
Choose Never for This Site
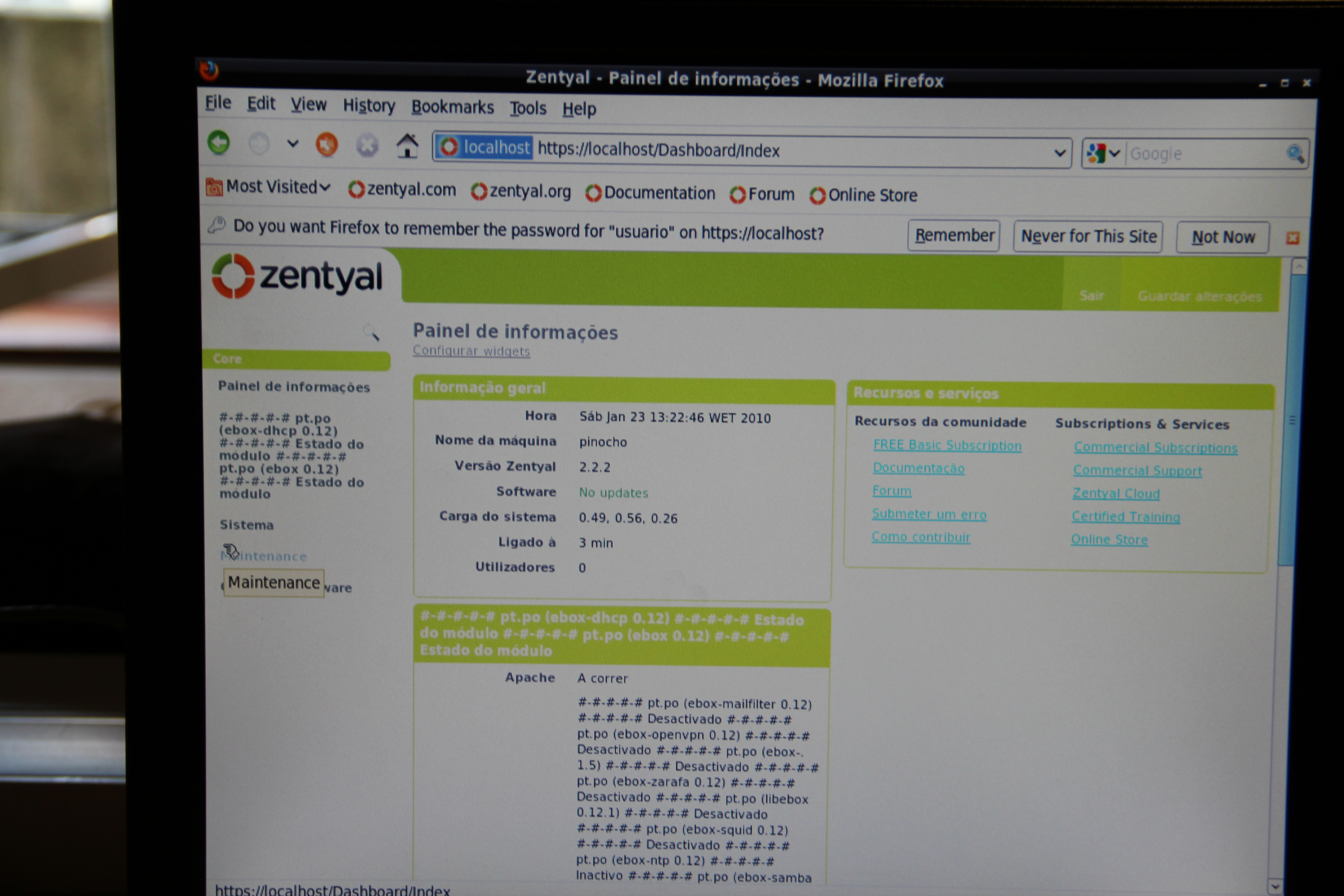coord(1088,236)
